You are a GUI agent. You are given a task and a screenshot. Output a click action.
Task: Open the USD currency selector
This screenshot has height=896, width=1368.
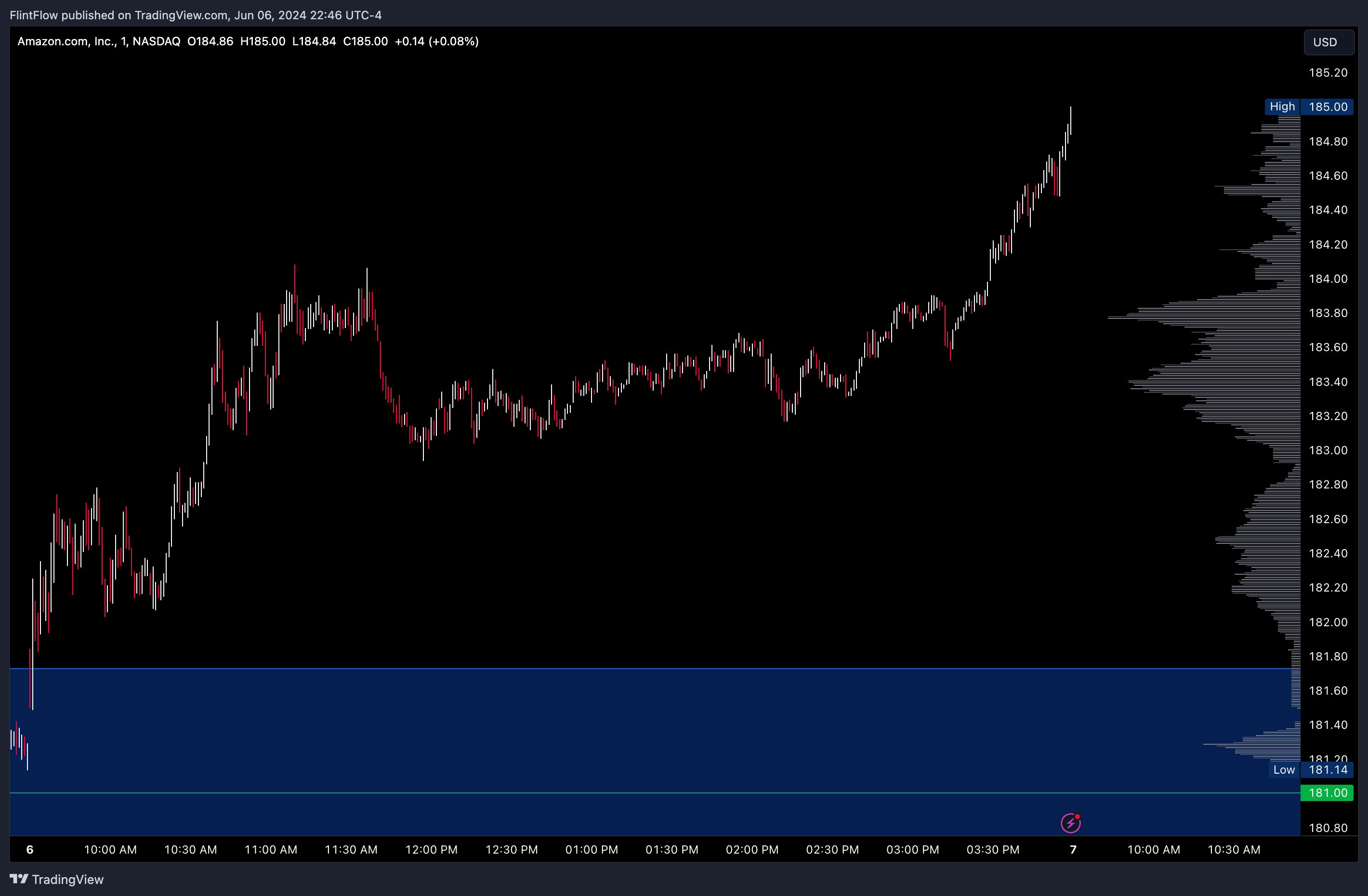(1329, 42)
